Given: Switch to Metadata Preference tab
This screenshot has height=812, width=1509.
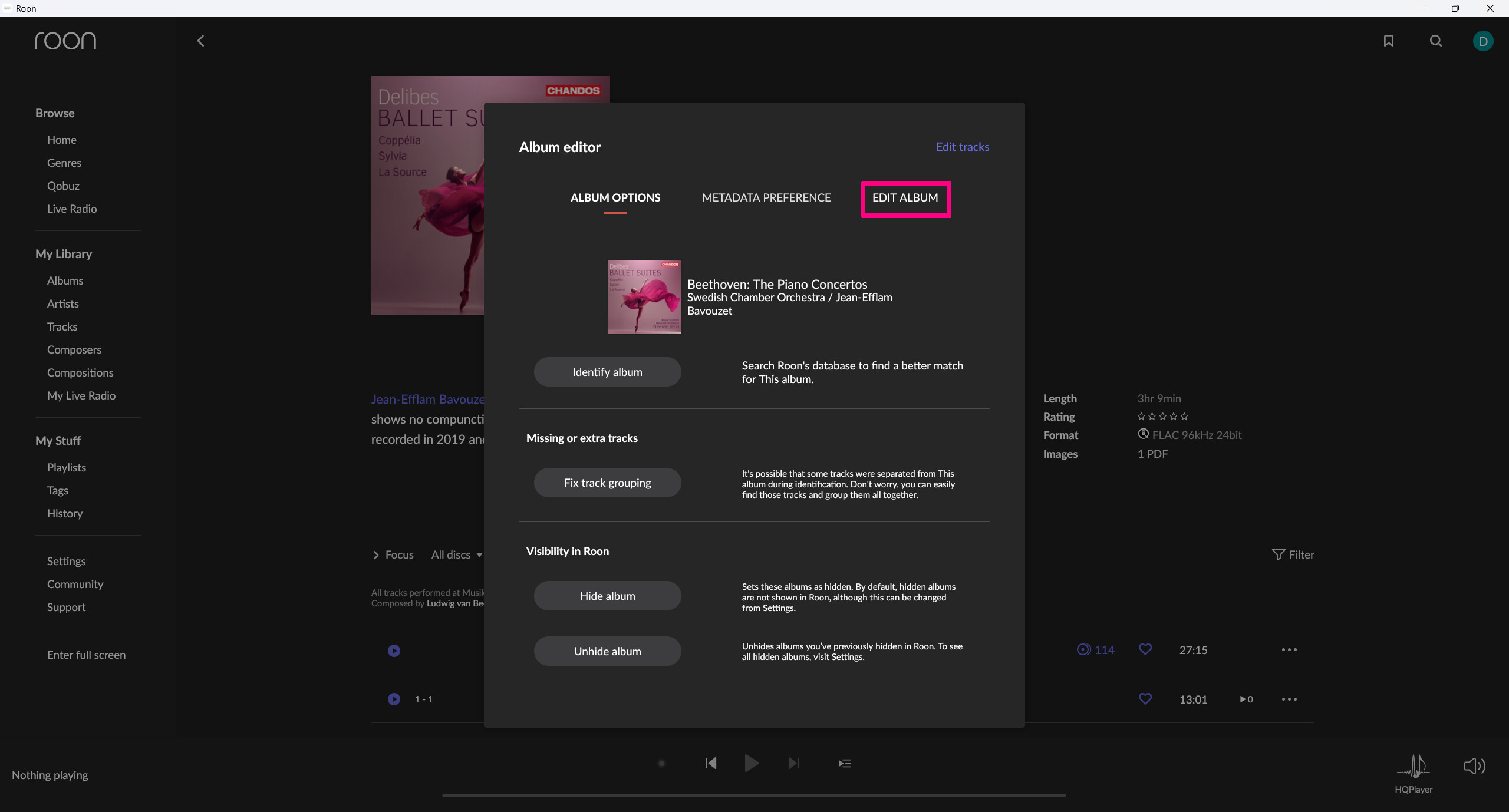Looking at the screenshot, I should coord(766,197).
